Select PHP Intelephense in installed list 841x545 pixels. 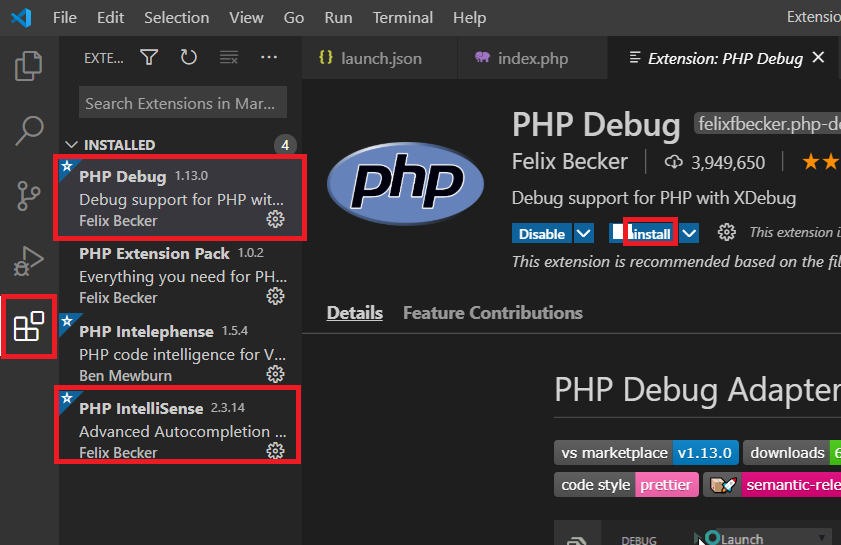point(180,352)
